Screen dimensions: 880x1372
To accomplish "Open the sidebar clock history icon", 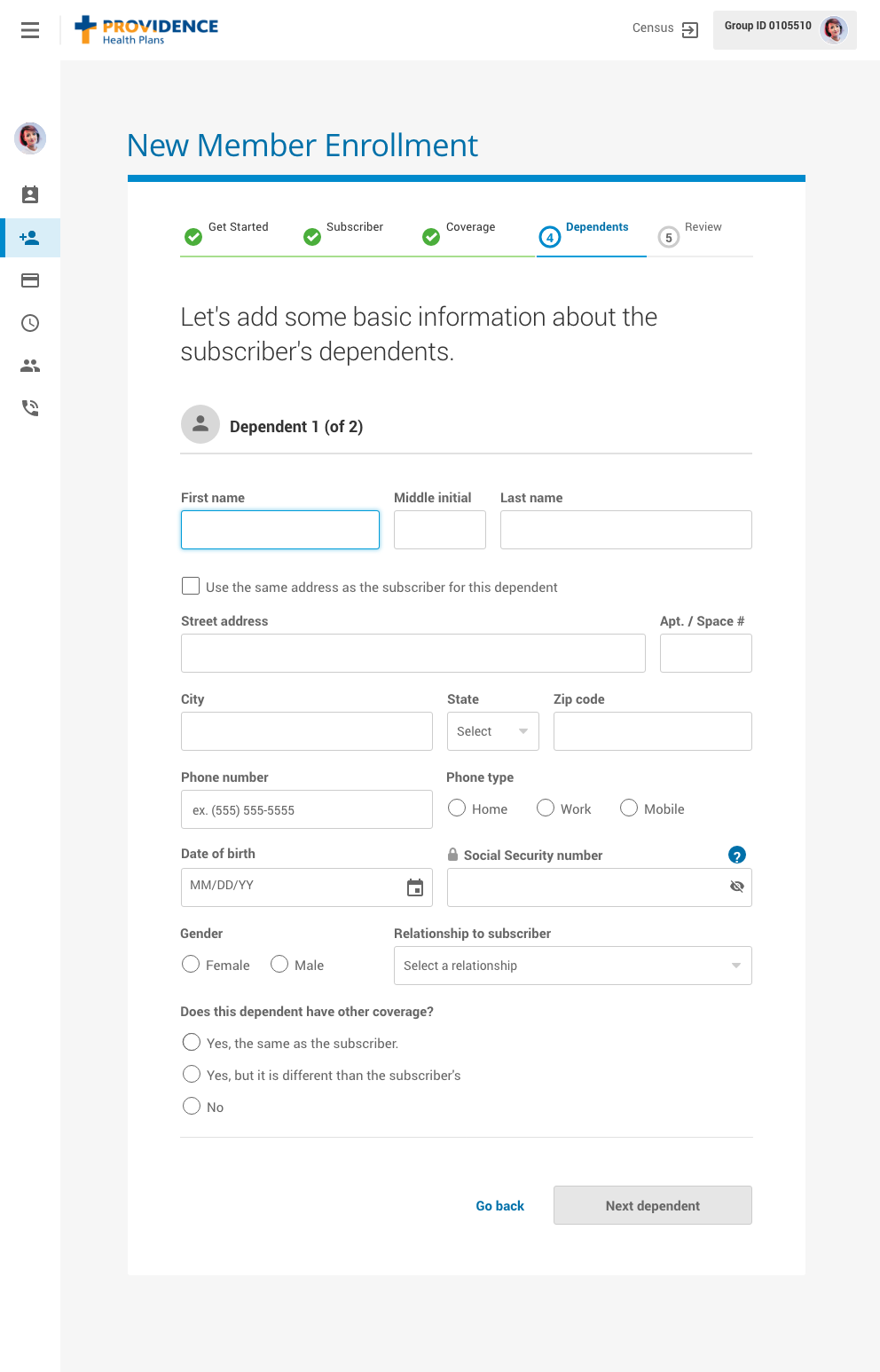I will tap(30, 323).
